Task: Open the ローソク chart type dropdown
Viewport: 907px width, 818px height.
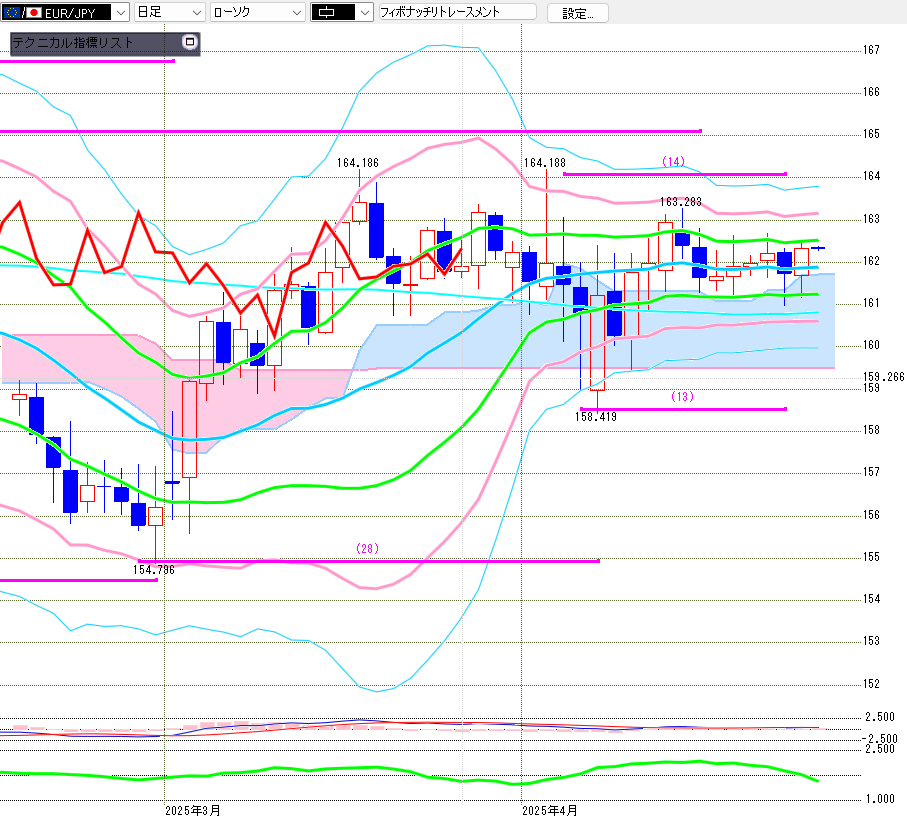Action: click(x=257, y=12)
